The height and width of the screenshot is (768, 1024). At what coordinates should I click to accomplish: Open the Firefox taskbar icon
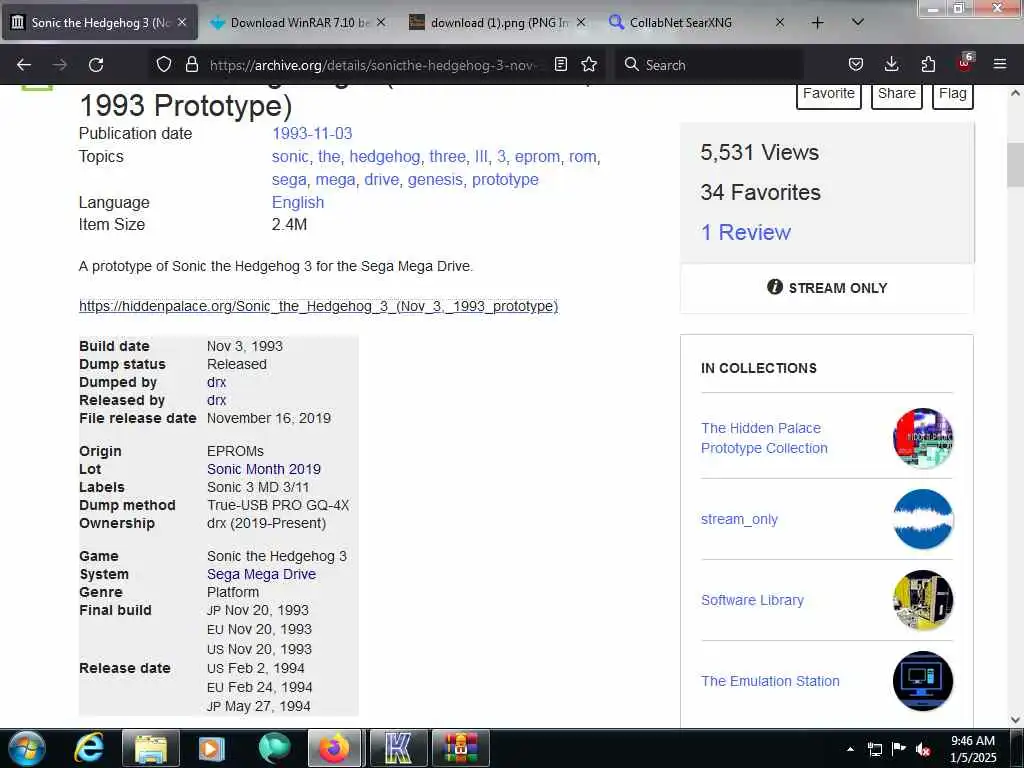tap(334, 748)
